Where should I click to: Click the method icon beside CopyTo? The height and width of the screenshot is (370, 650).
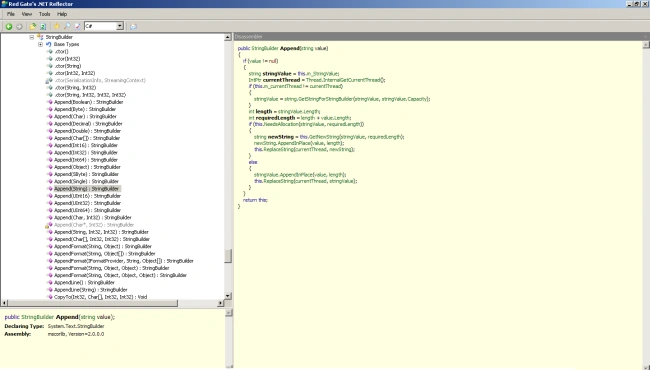49,297
